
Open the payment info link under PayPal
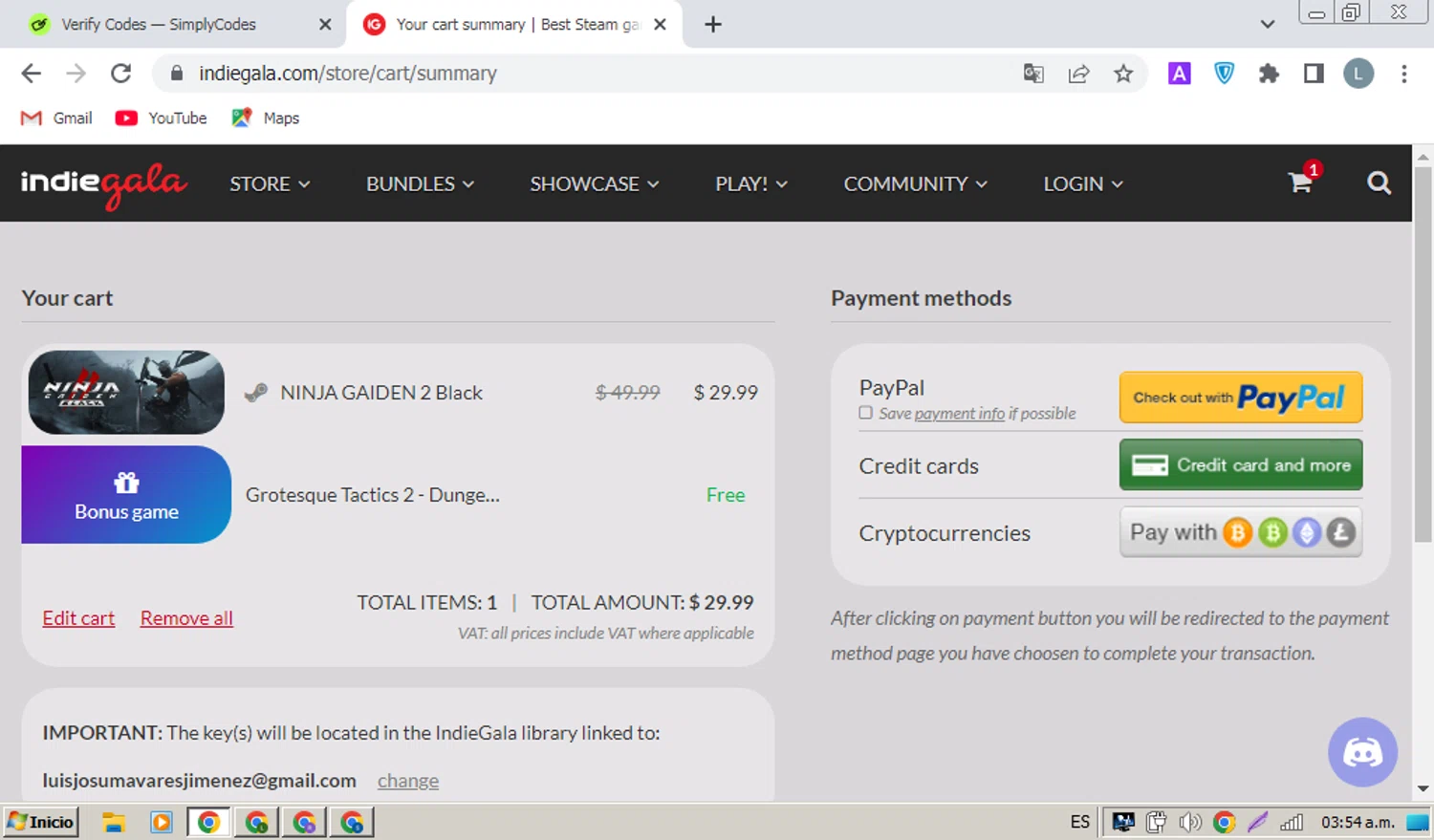pos(959,414)
